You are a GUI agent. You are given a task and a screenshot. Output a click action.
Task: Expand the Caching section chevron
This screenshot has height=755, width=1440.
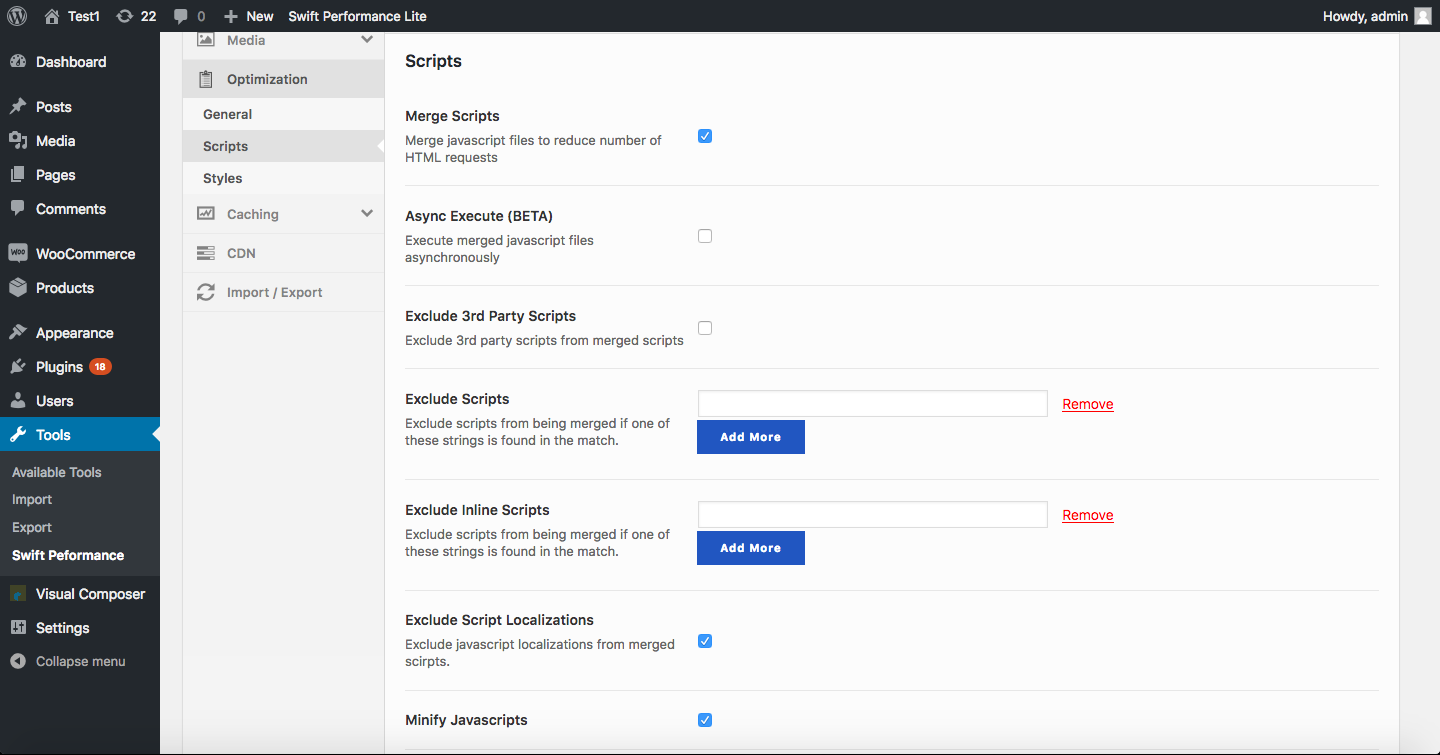[x=367, y=214]
